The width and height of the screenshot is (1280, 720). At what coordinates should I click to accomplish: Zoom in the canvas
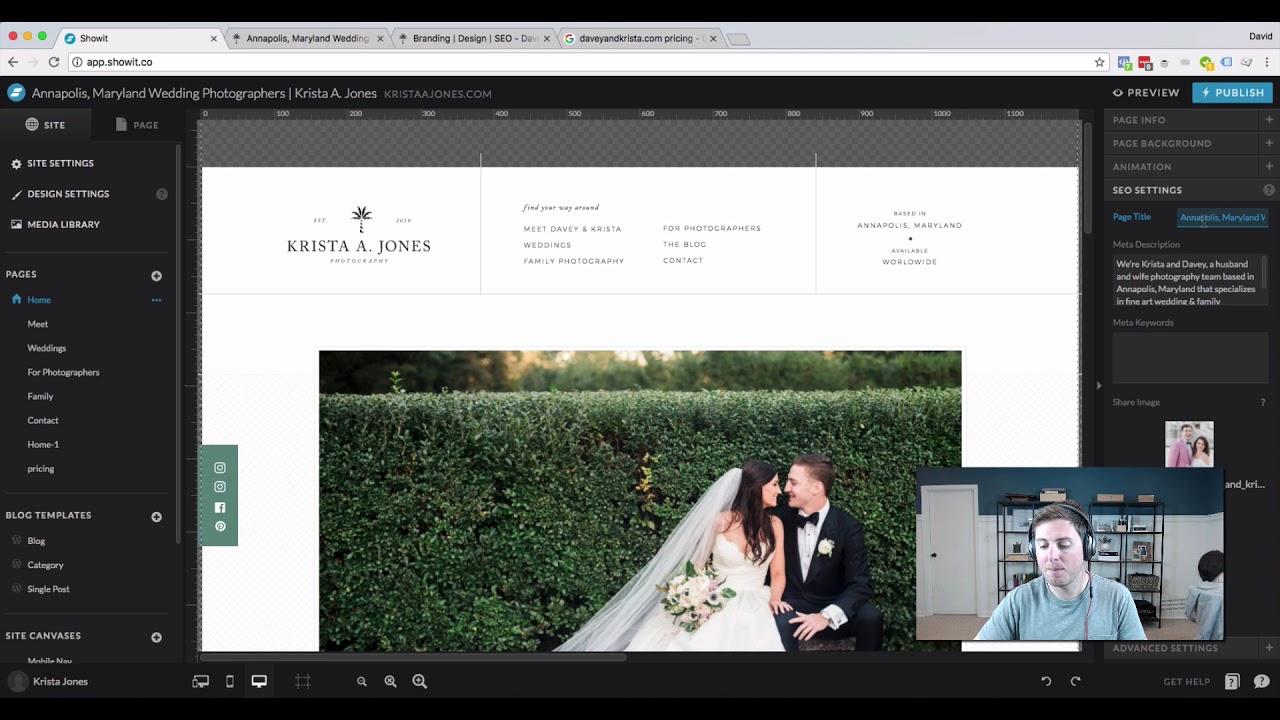420,681
